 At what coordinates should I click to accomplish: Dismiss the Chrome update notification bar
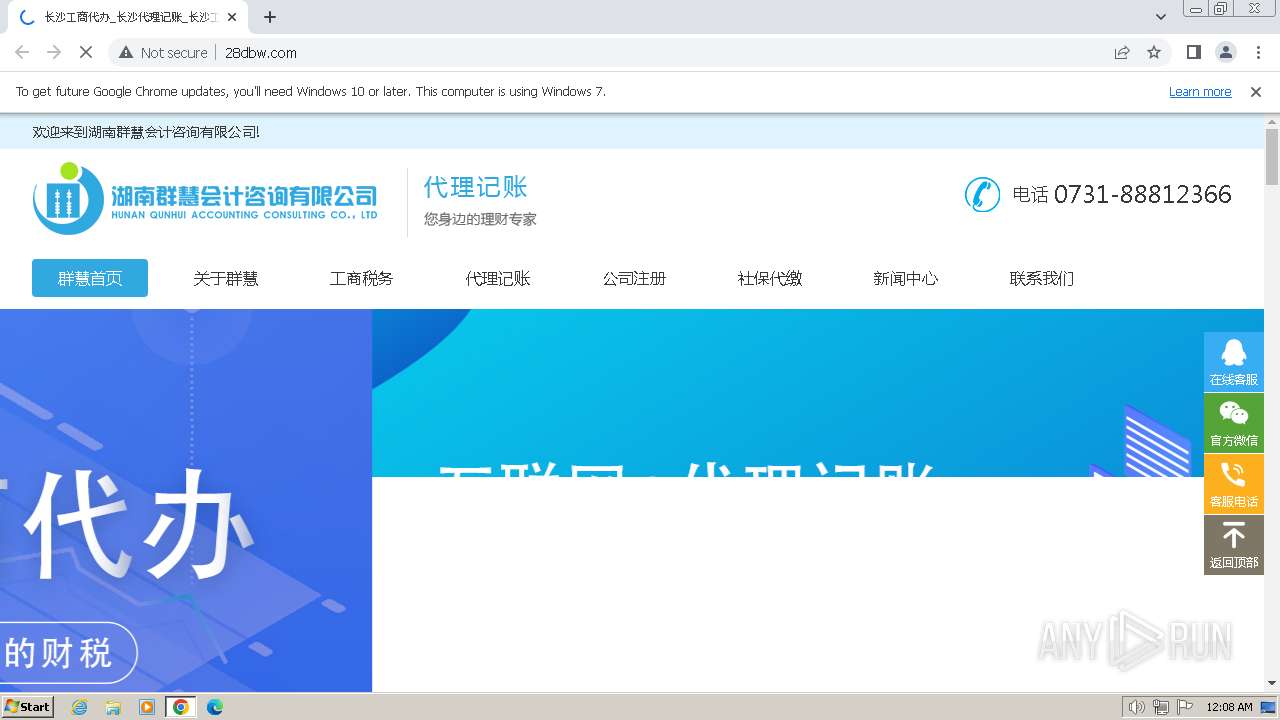1256,91
